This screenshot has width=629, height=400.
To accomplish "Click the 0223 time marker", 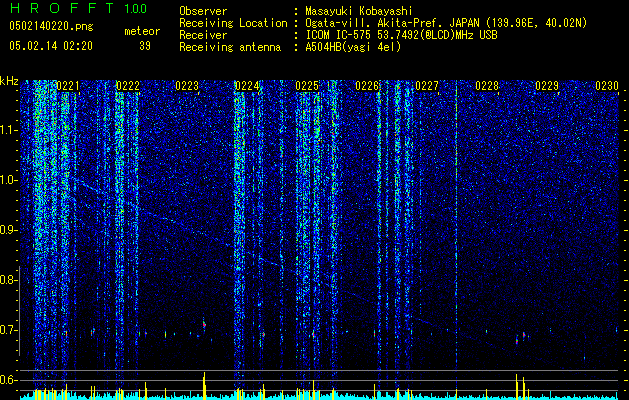I will point(187,86).
